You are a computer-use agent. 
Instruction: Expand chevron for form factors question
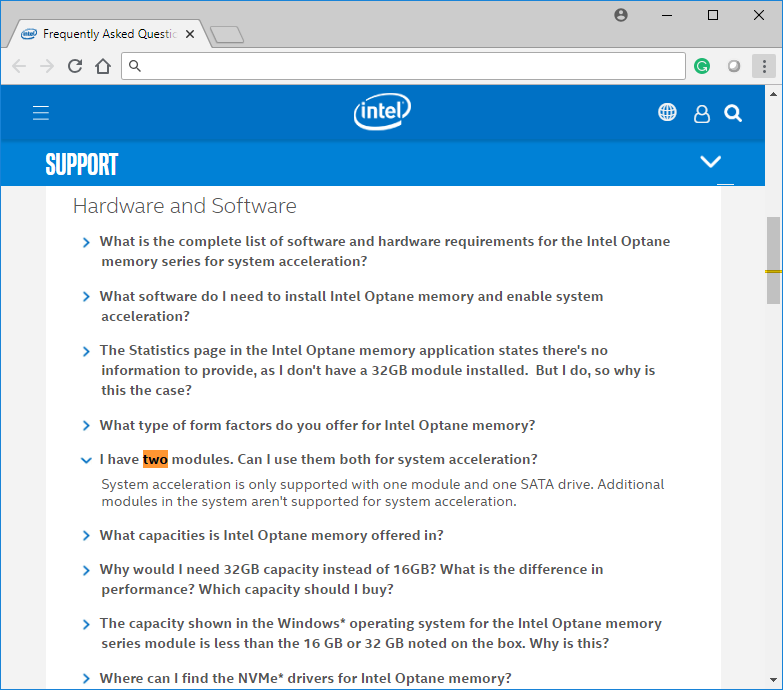click(86, 426)
